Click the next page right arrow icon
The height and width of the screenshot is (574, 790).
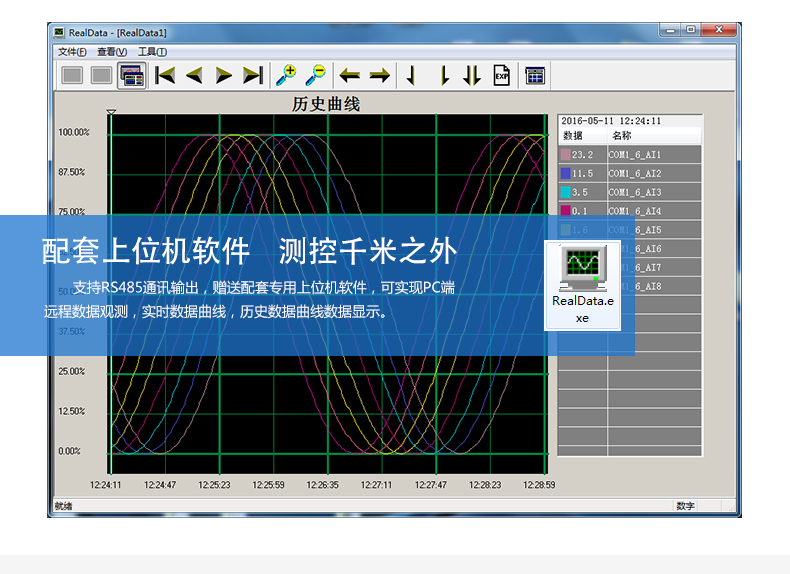224,75
